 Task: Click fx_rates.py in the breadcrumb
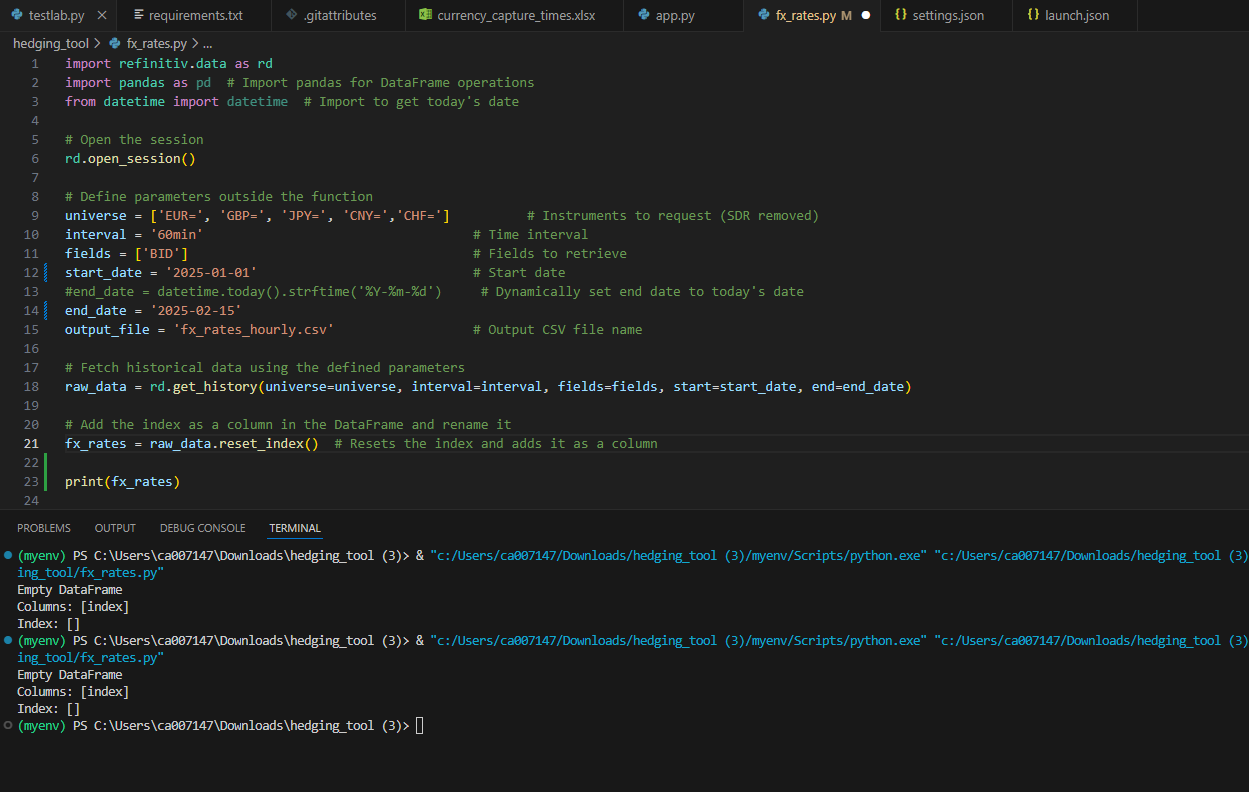coord(156,44)
